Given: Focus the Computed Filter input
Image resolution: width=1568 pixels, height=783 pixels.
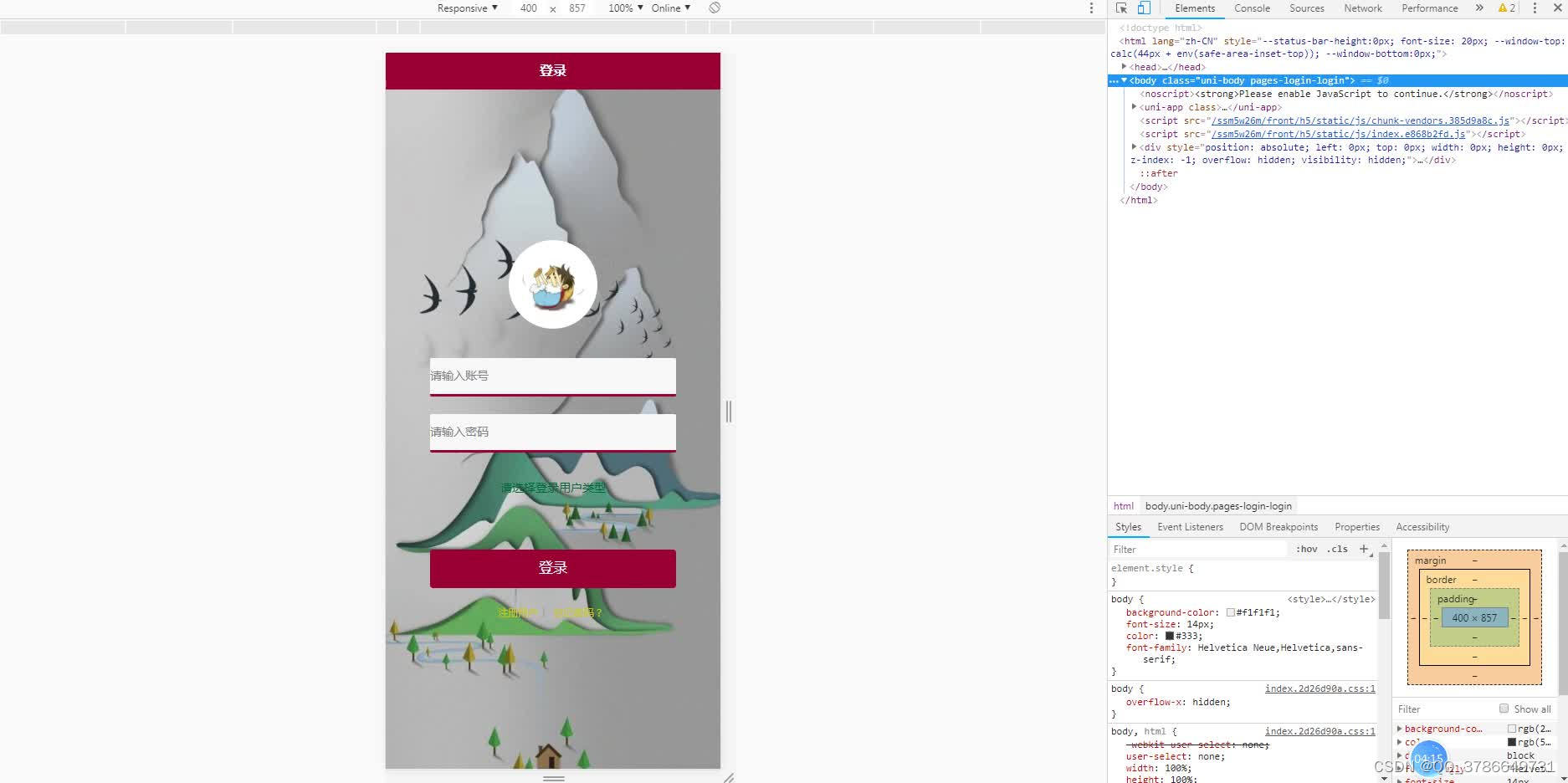Looking at the screenshot, I should tap(1445, 709).
